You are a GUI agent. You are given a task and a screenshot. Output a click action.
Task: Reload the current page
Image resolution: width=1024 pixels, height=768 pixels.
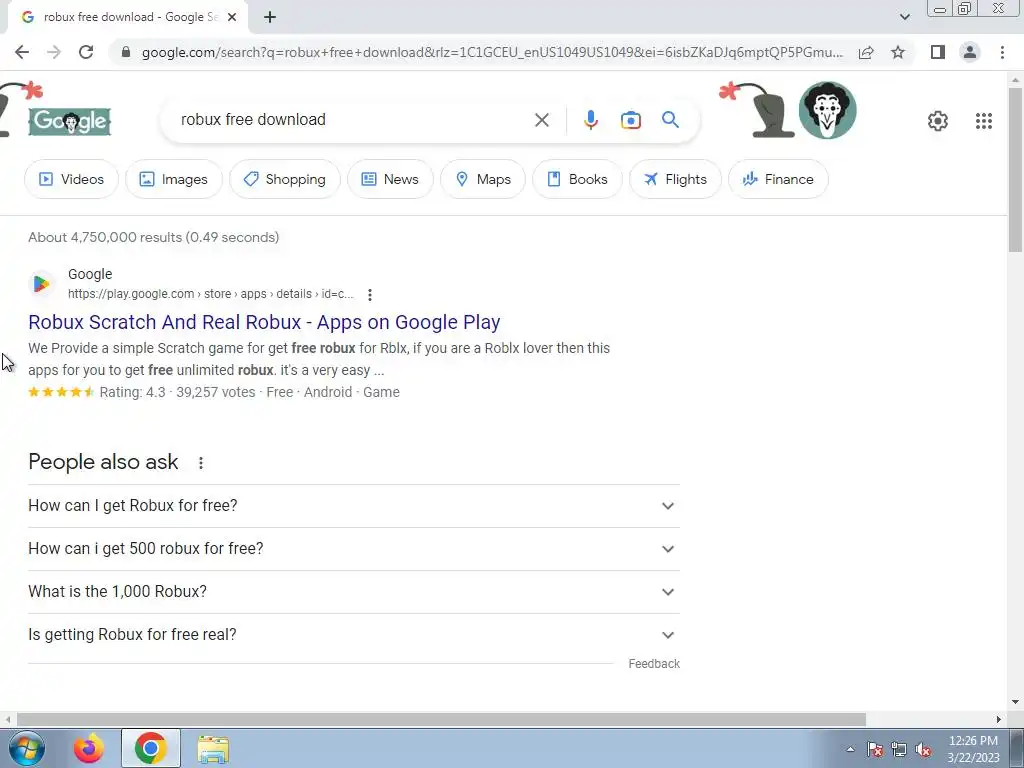click(86, 52)
